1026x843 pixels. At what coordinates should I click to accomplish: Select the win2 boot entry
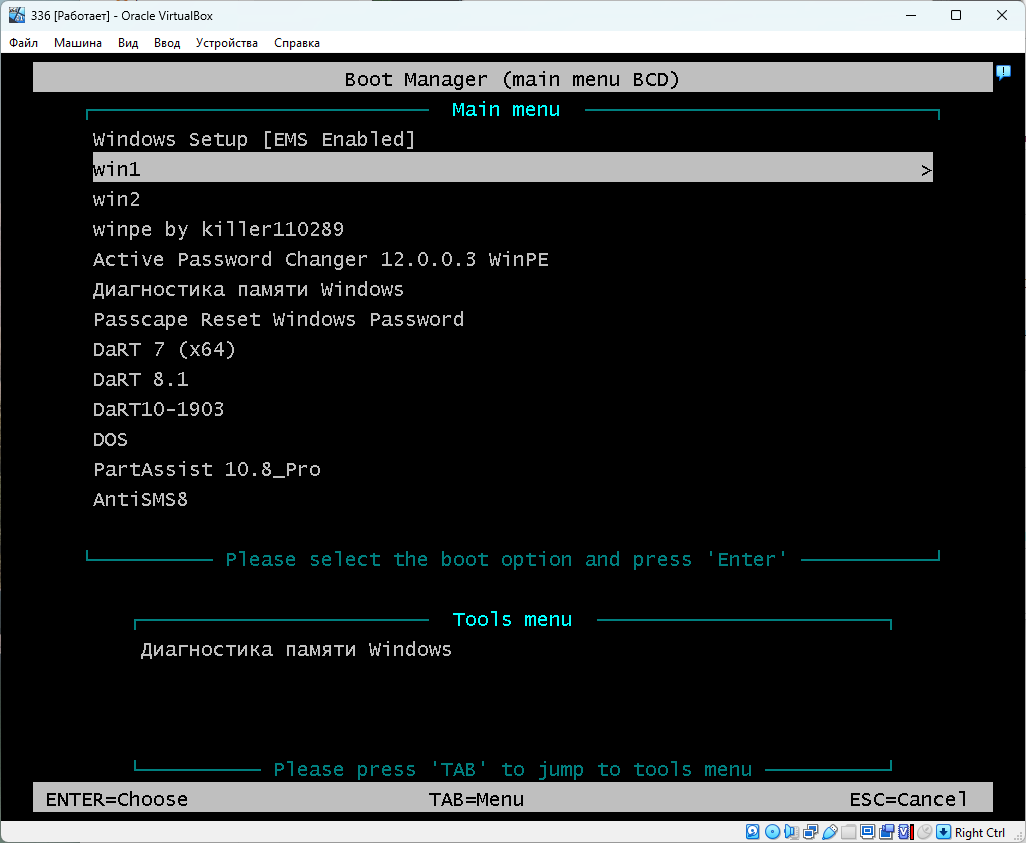[117, 200]
